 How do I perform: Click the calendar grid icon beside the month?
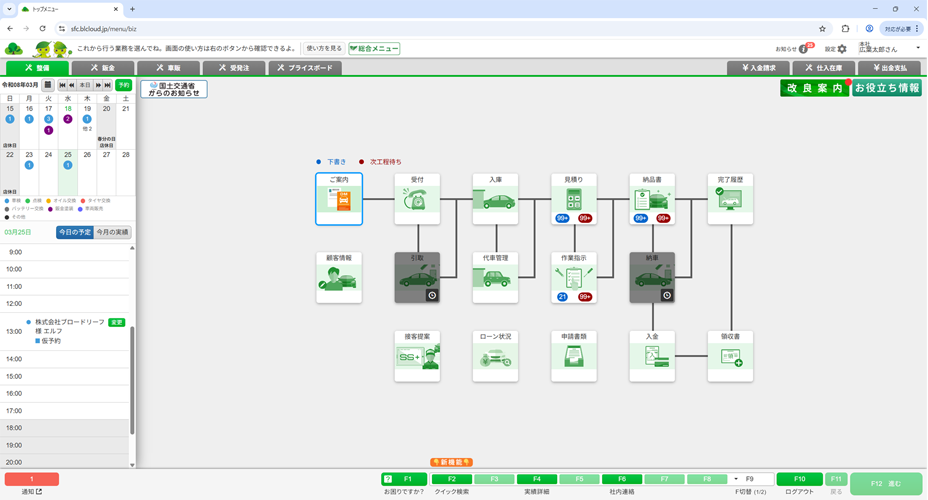(x=48, y=86)
